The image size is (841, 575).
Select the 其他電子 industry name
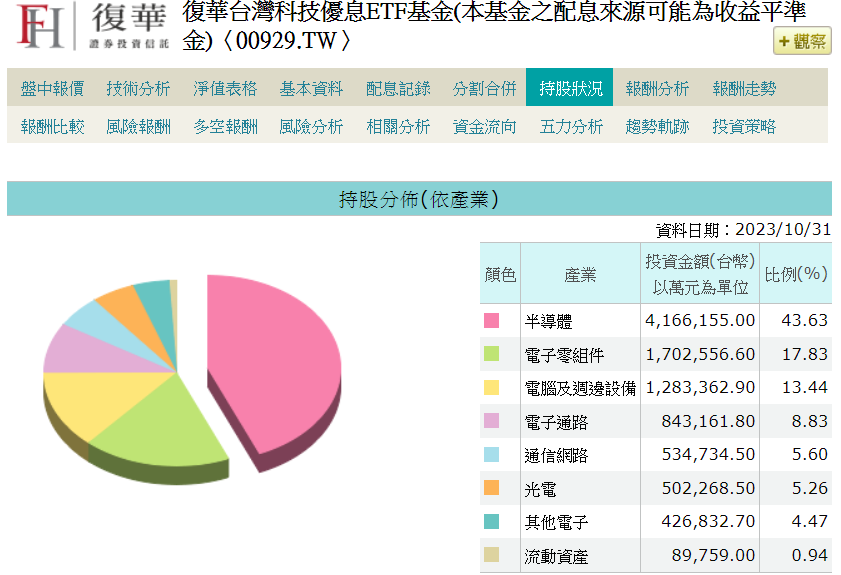[x=556, y=522]
